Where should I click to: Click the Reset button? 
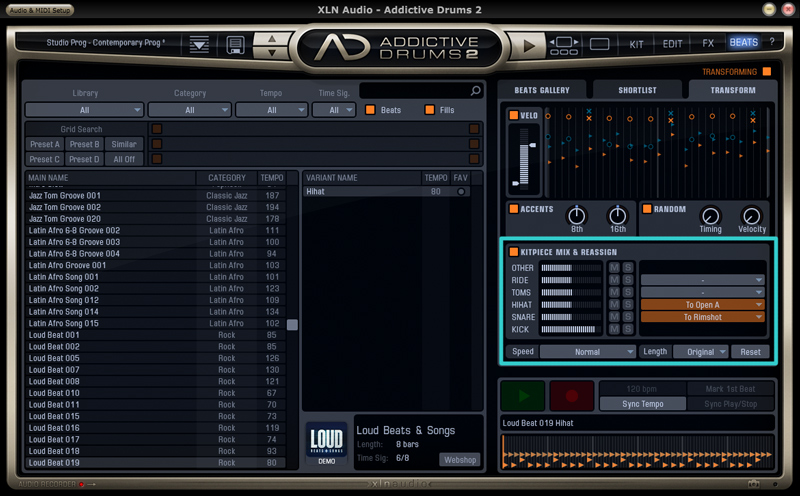pyautogui.click(x=750, y=352)
